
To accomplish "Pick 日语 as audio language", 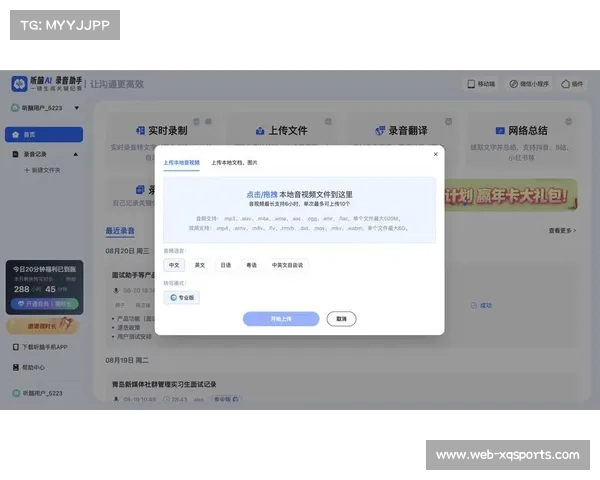I will tap(225, 265).
